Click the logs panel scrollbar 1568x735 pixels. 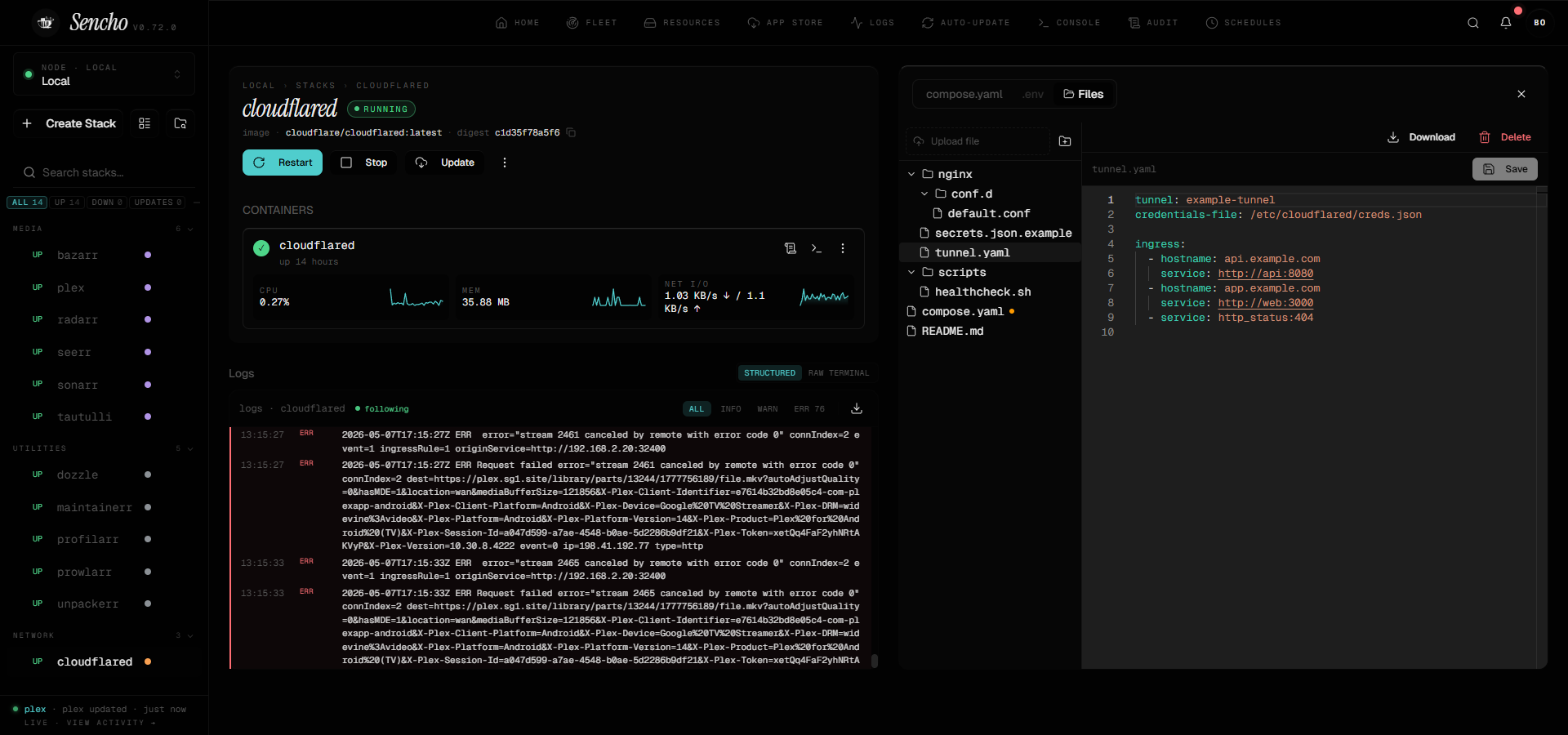coord(875,661)
